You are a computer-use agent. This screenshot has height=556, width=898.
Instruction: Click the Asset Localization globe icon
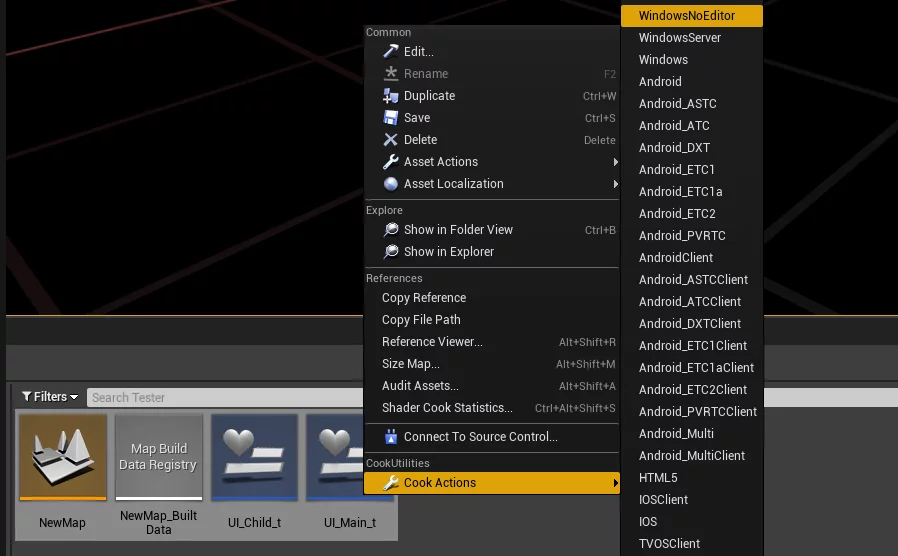pyautogui.click(x=391, y=184)
